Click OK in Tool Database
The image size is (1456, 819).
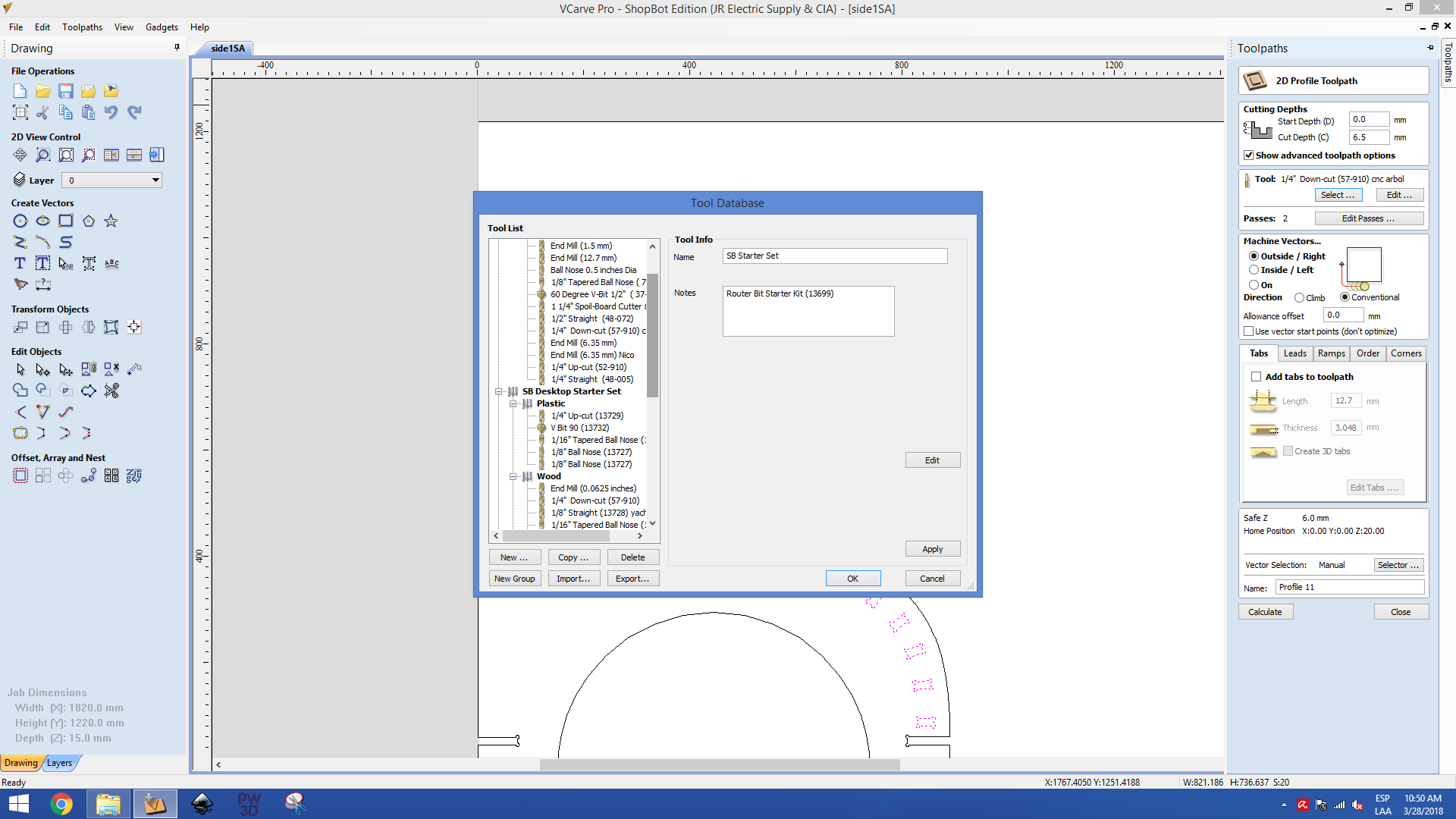coord(853,579)
